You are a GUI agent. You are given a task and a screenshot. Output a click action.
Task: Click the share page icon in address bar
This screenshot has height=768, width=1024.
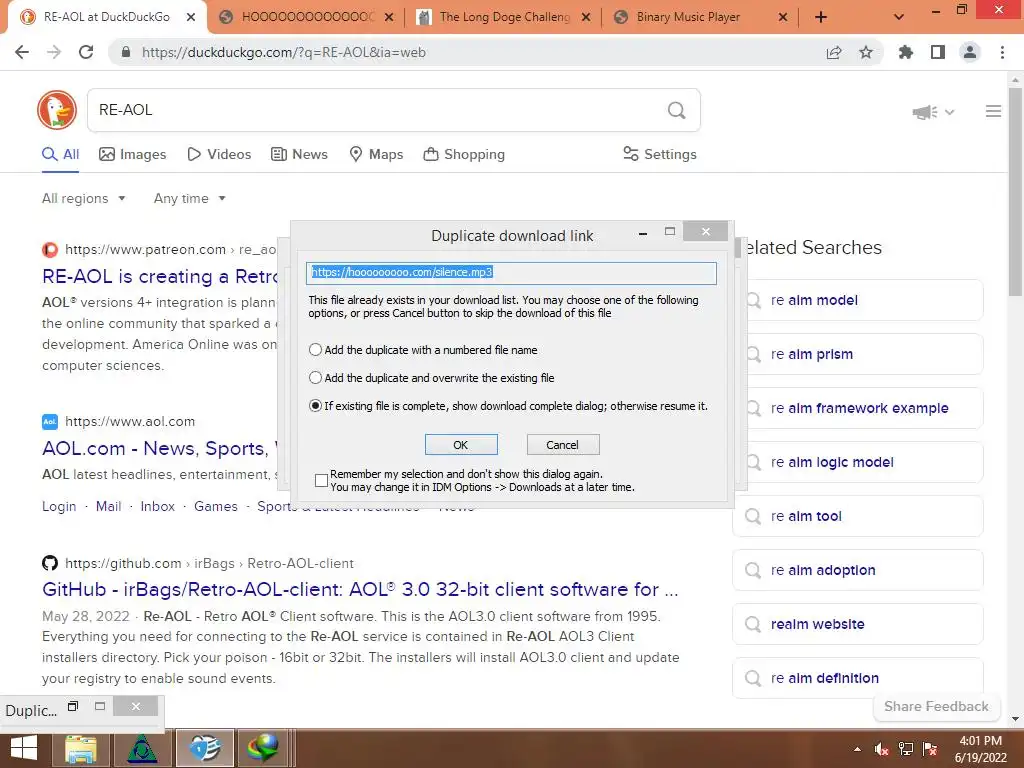point(834,52)
